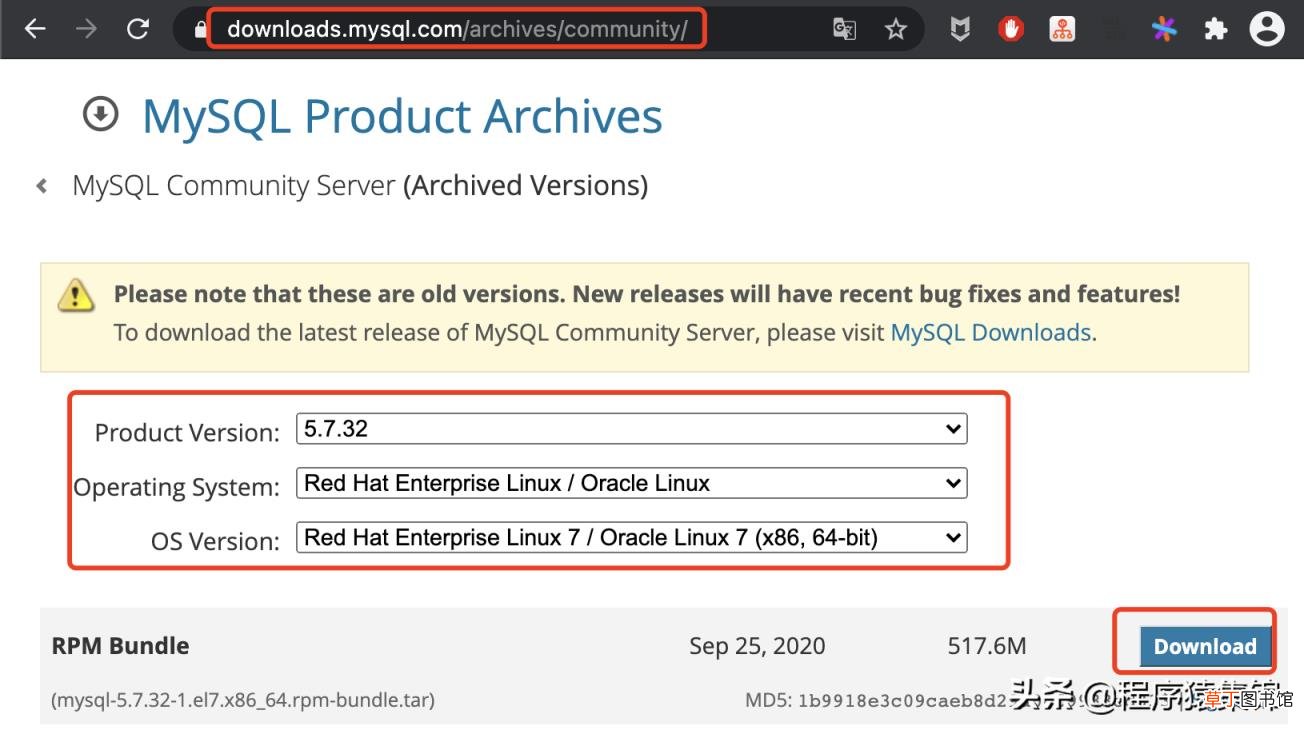Reload the page with refresh icon
The image size is (1304, 734).
click(x=138, y=29)
